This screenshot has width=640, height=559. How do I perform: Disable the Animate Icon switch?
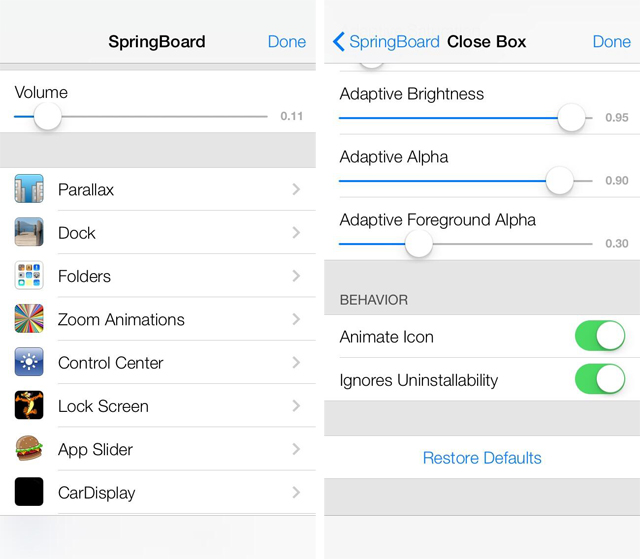tap(600, 336)
